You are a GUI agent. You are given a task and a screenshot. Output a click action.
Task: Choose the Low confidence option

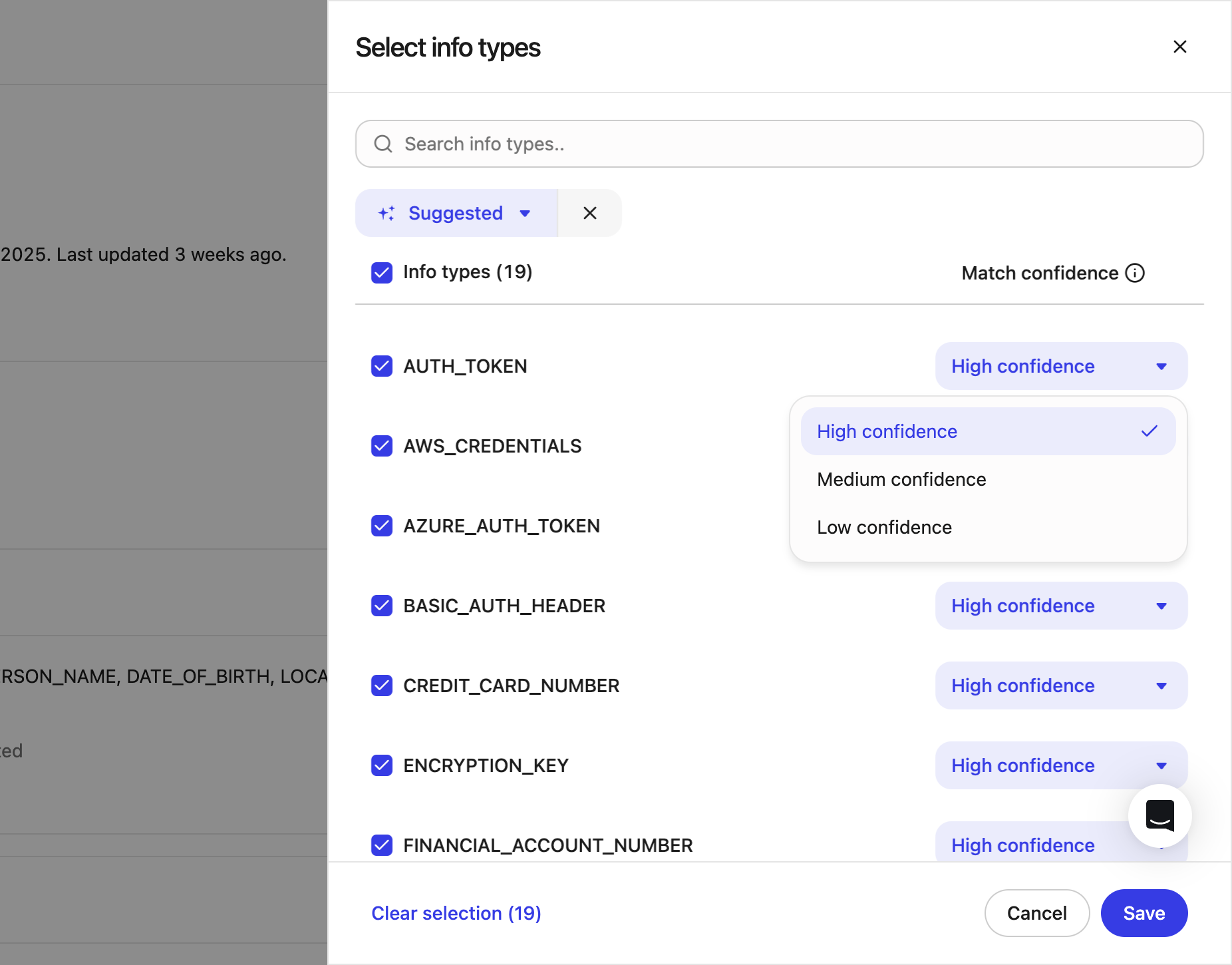[884, 527]
